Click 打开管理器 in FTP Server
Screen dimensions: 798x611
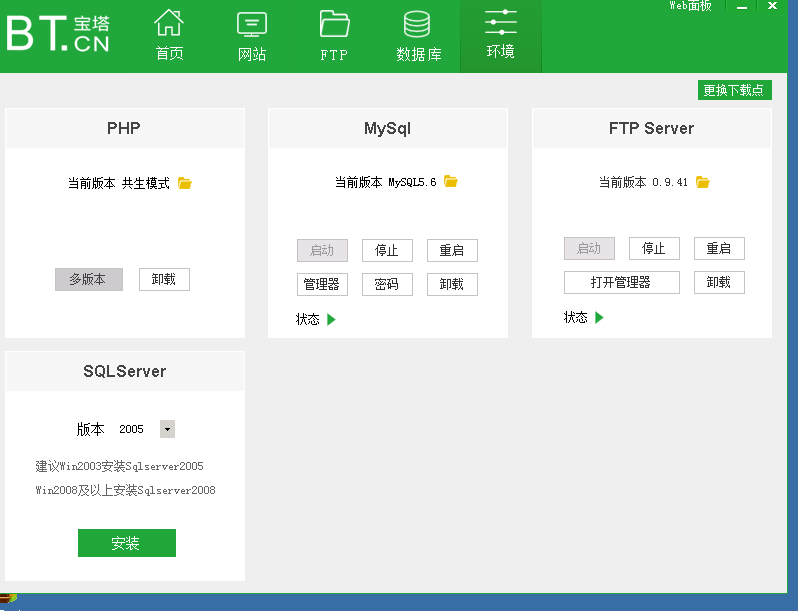[622, 282]
